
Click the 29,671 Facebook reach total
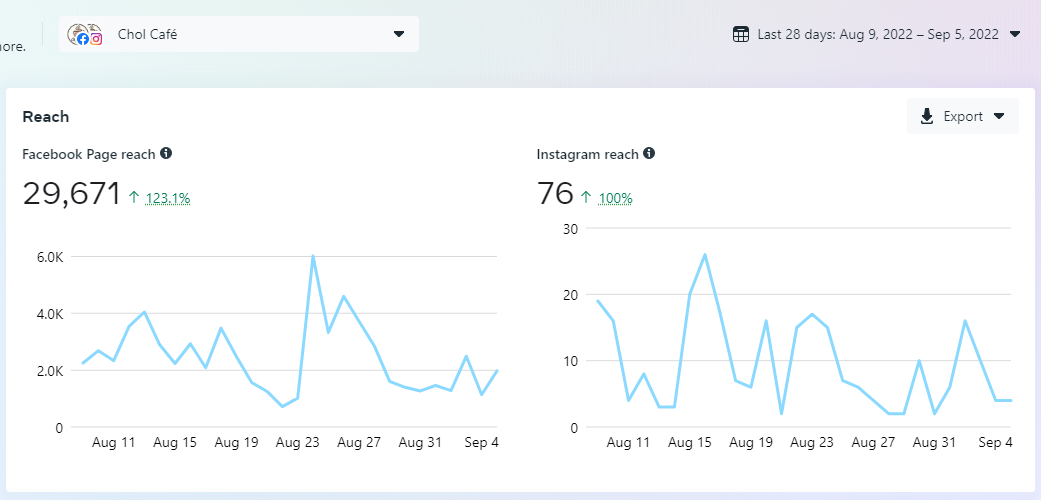point(71,194)
